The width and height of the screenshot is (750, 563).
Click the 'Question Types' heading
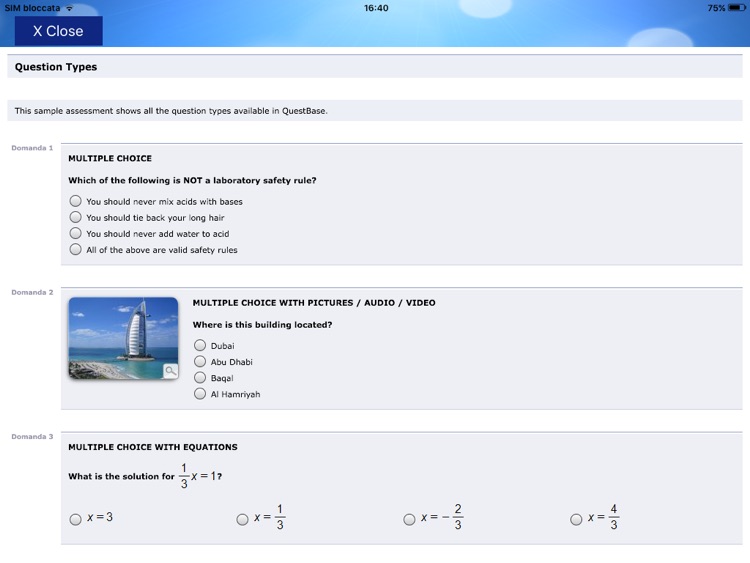(56, 67)
